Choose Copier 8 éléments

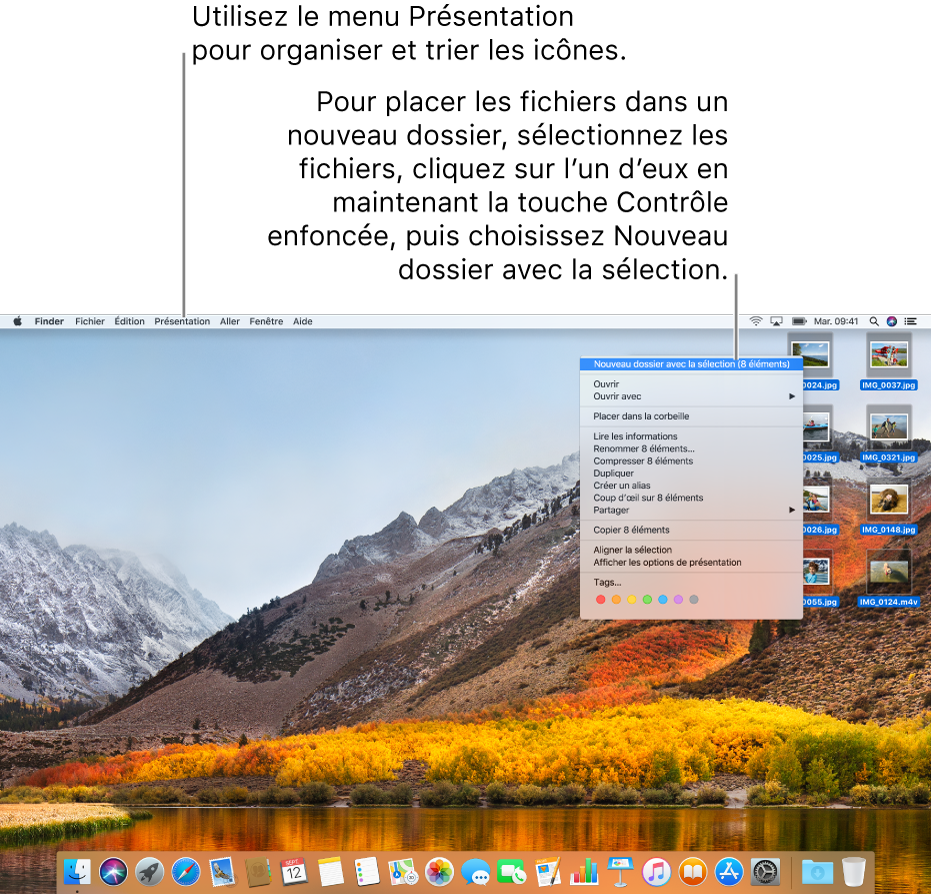pos(691,530)
